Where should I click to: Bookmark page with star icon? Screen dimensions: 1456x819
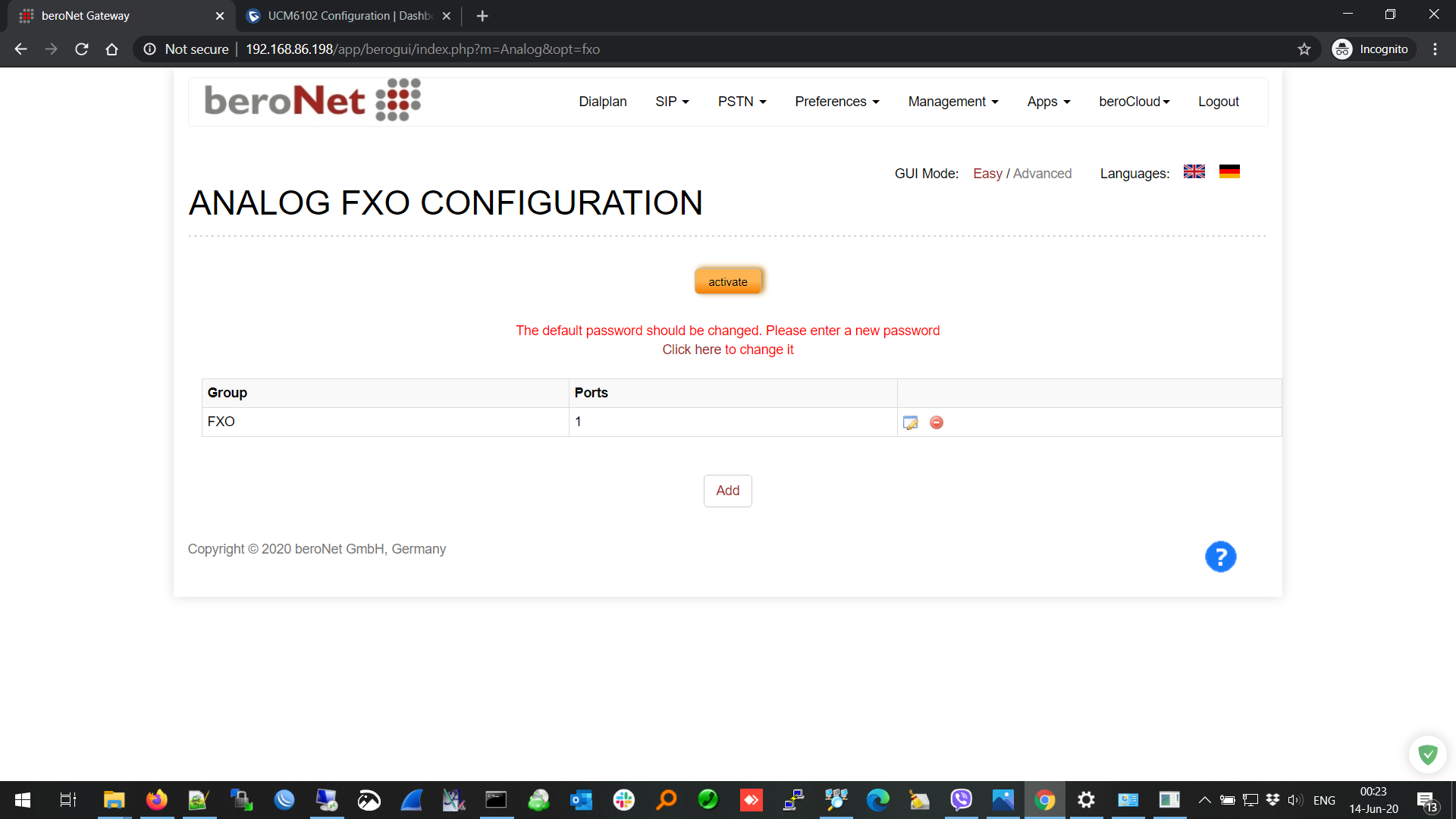1304,49
